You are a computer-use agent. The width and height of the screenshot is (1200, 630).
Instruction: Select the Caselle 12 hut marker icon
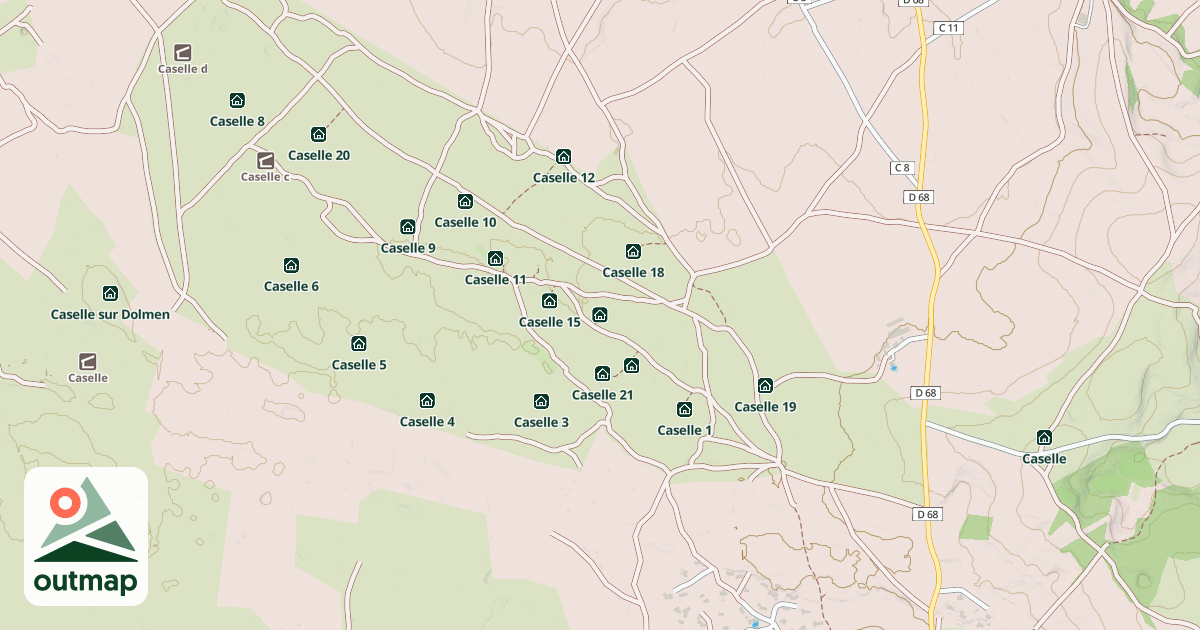tap(563, 156)
